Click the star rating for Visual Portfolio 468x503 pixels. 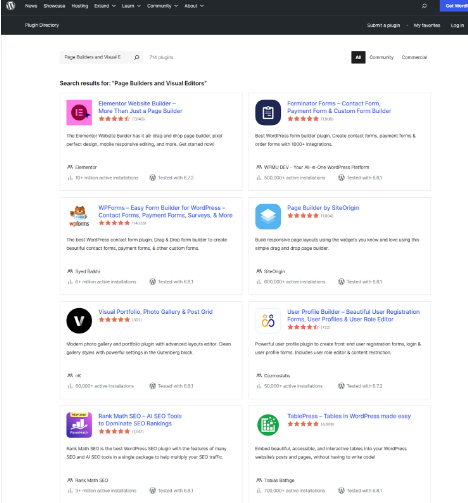114,320
